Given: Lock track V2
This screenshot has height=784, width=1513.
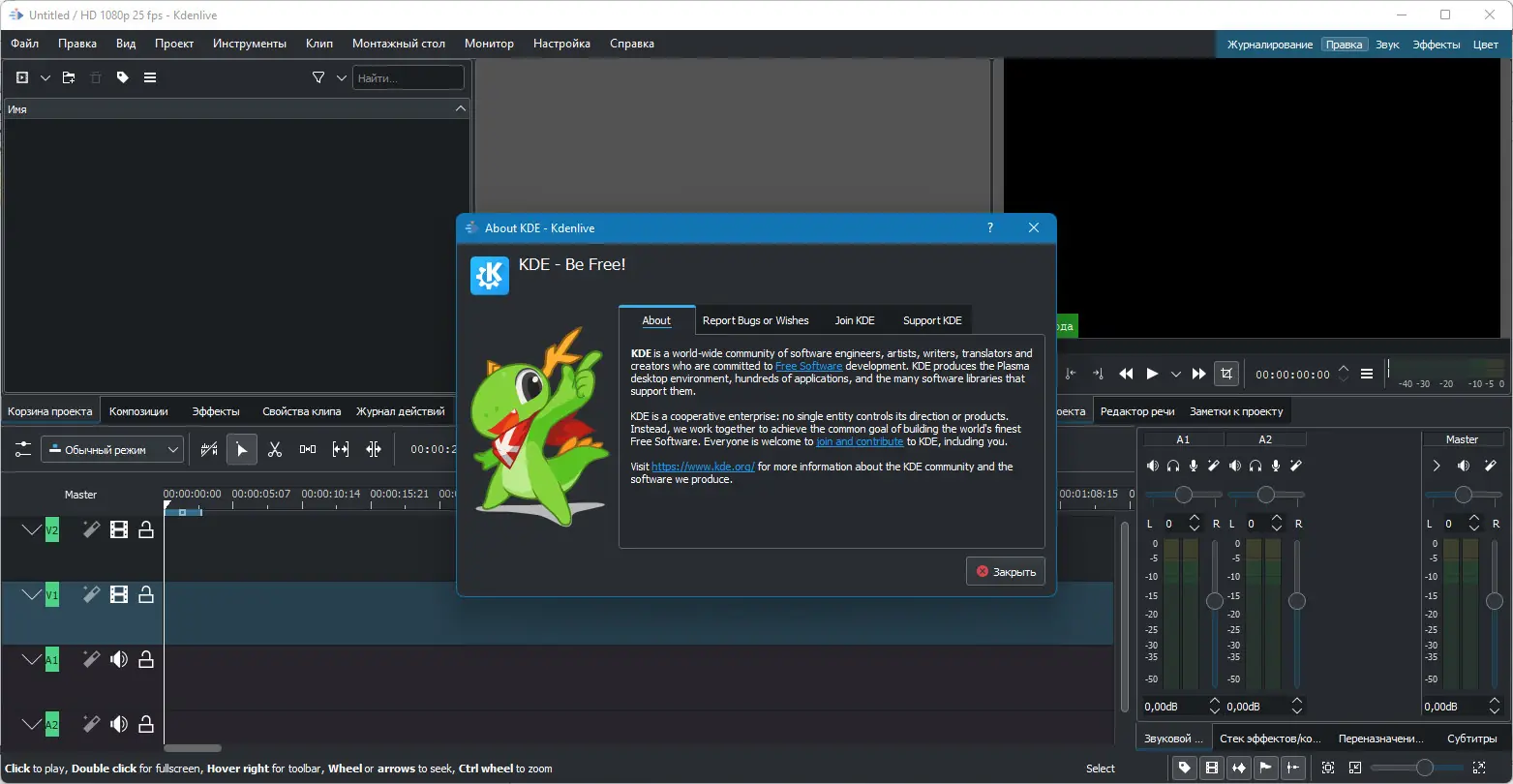Looking at the screenshot, I should point(146,529).
